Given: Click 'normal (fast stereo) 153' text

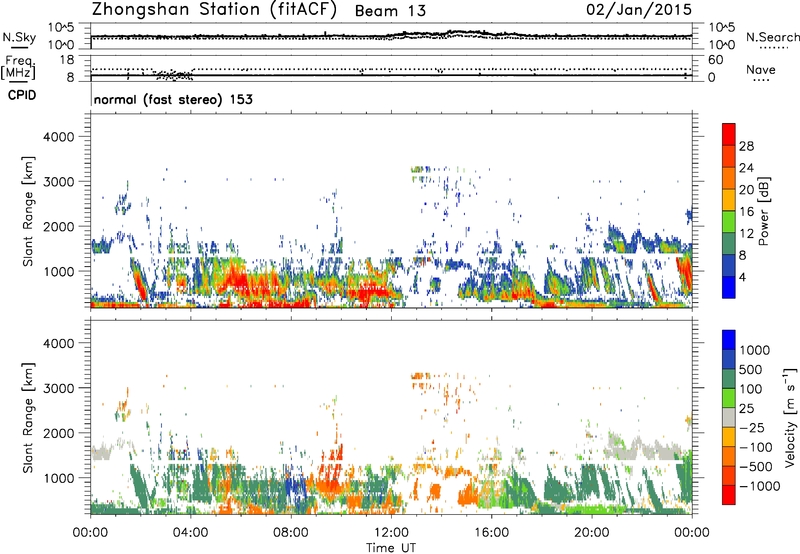Looking at the screenshot, I should [173, 99].
